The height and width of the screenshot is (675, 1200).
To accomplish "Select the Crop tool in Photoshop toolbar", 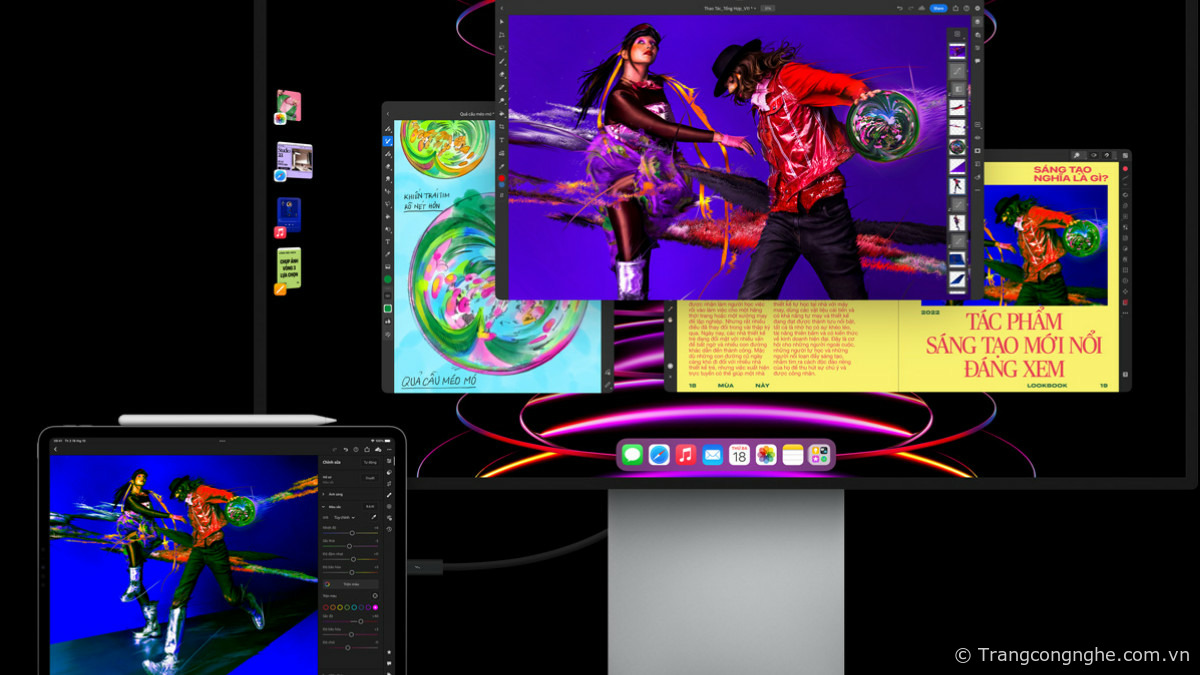I will coord(502,127).
